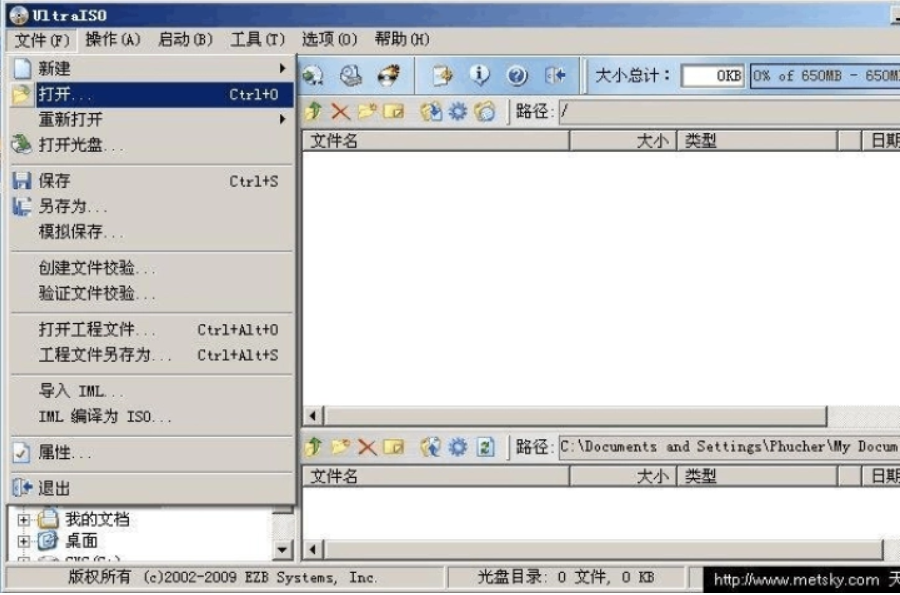Click the UltraISO disc icon in title bar

[x=19, y=14]
